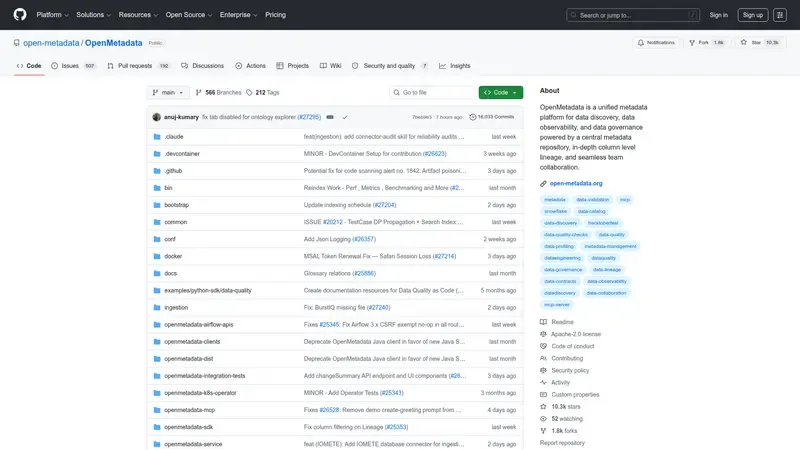Screen dimensions: 800x450
Task: Open the Wiki tab
Action: (331, 66)
